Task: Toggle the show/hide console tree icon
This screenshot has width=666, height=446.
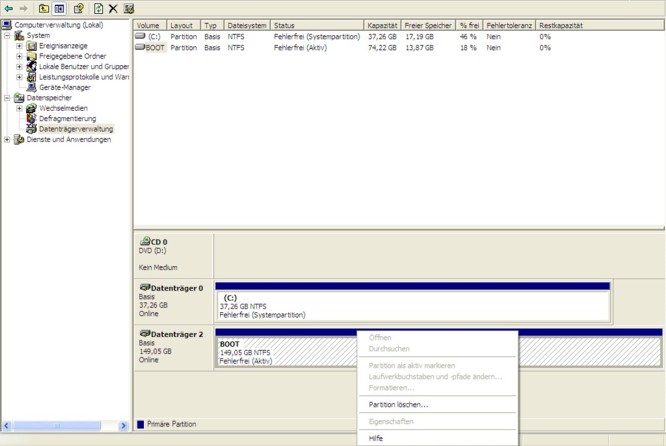Action: click(60, 8)
